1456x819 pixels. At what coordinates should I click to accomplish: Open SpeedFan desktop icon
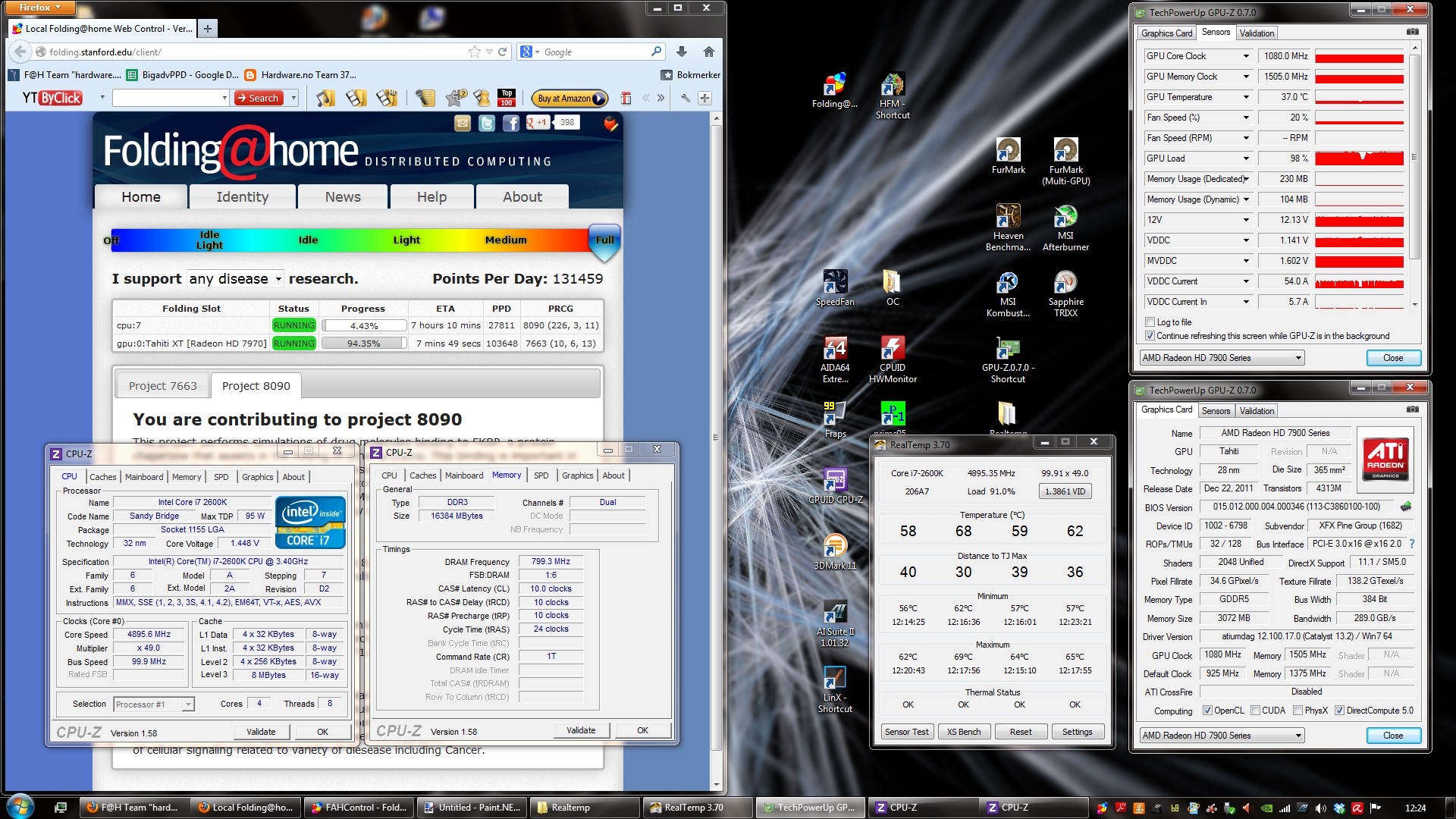(x=835, y=289)
